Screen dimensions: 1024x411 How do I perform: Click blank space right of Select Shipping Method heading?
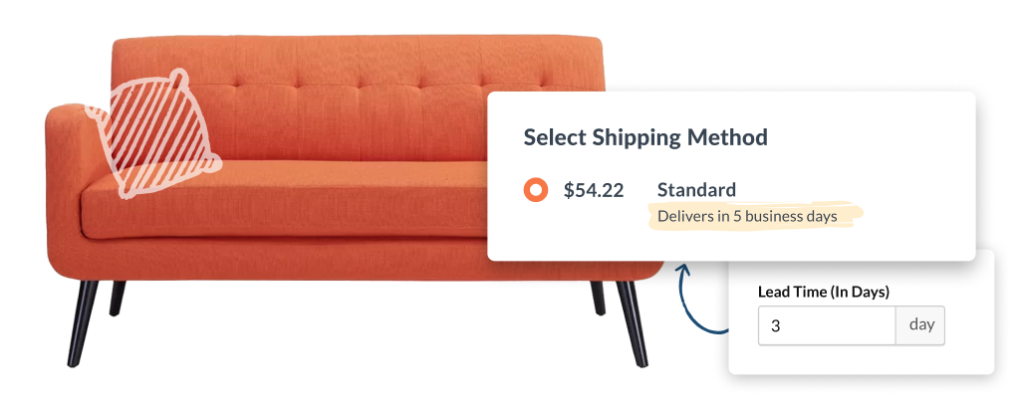point(869,137)
